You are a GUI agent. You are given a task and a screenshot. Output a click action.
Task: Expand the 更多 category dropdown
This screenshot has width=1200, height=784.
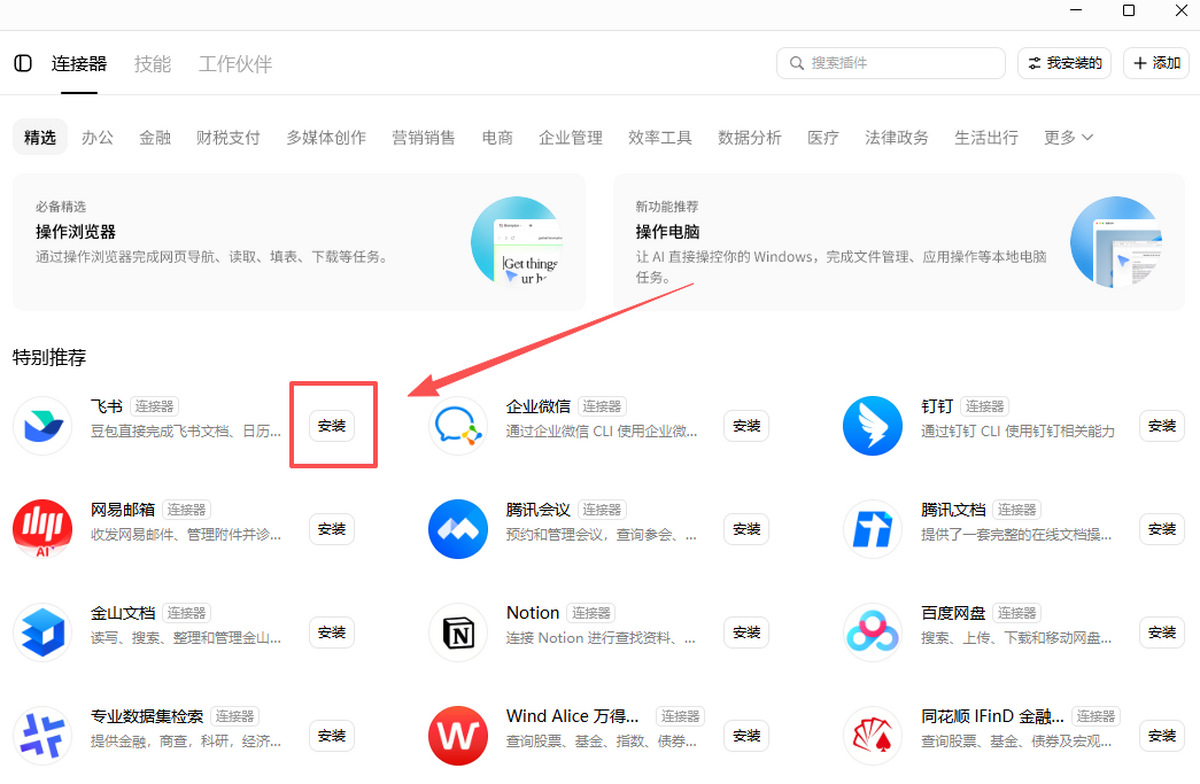(x=1068, y=138)
